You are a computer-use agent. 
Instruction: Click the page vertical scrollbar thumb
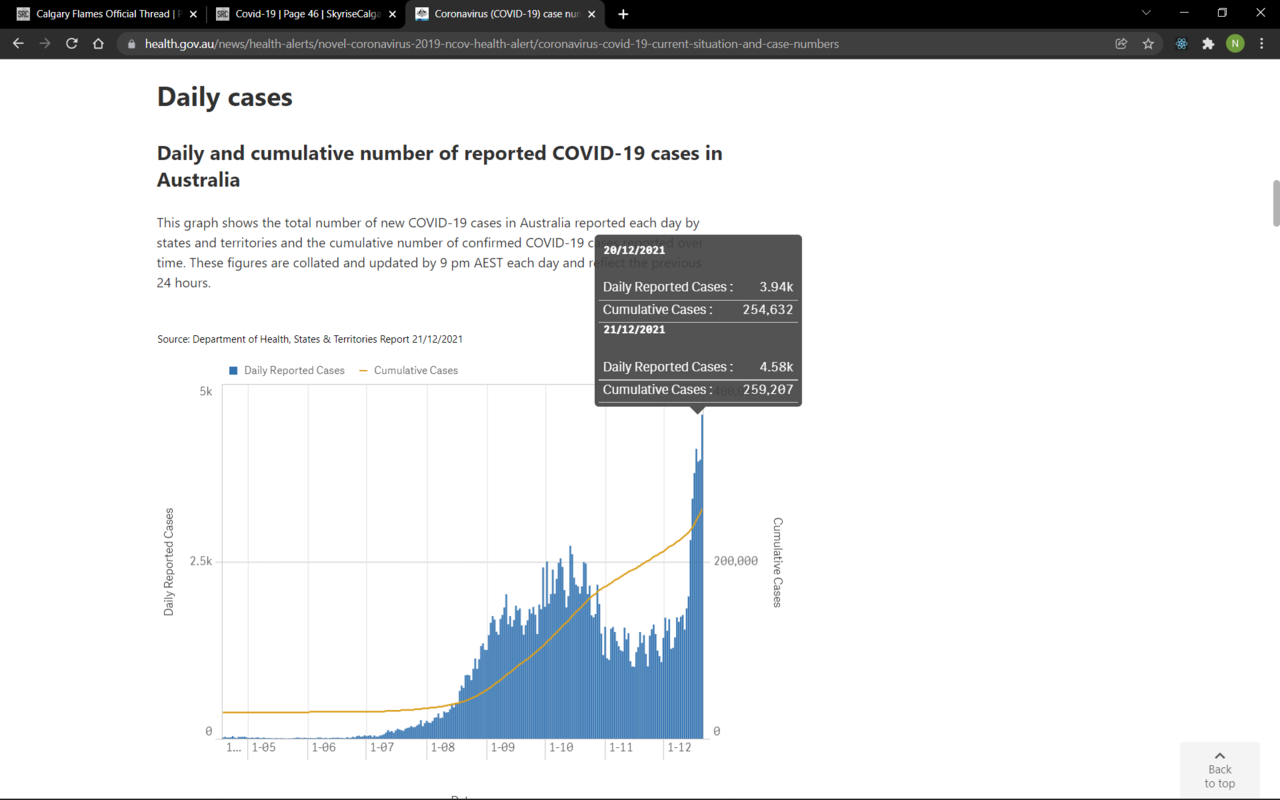(x=1275, y=204)
